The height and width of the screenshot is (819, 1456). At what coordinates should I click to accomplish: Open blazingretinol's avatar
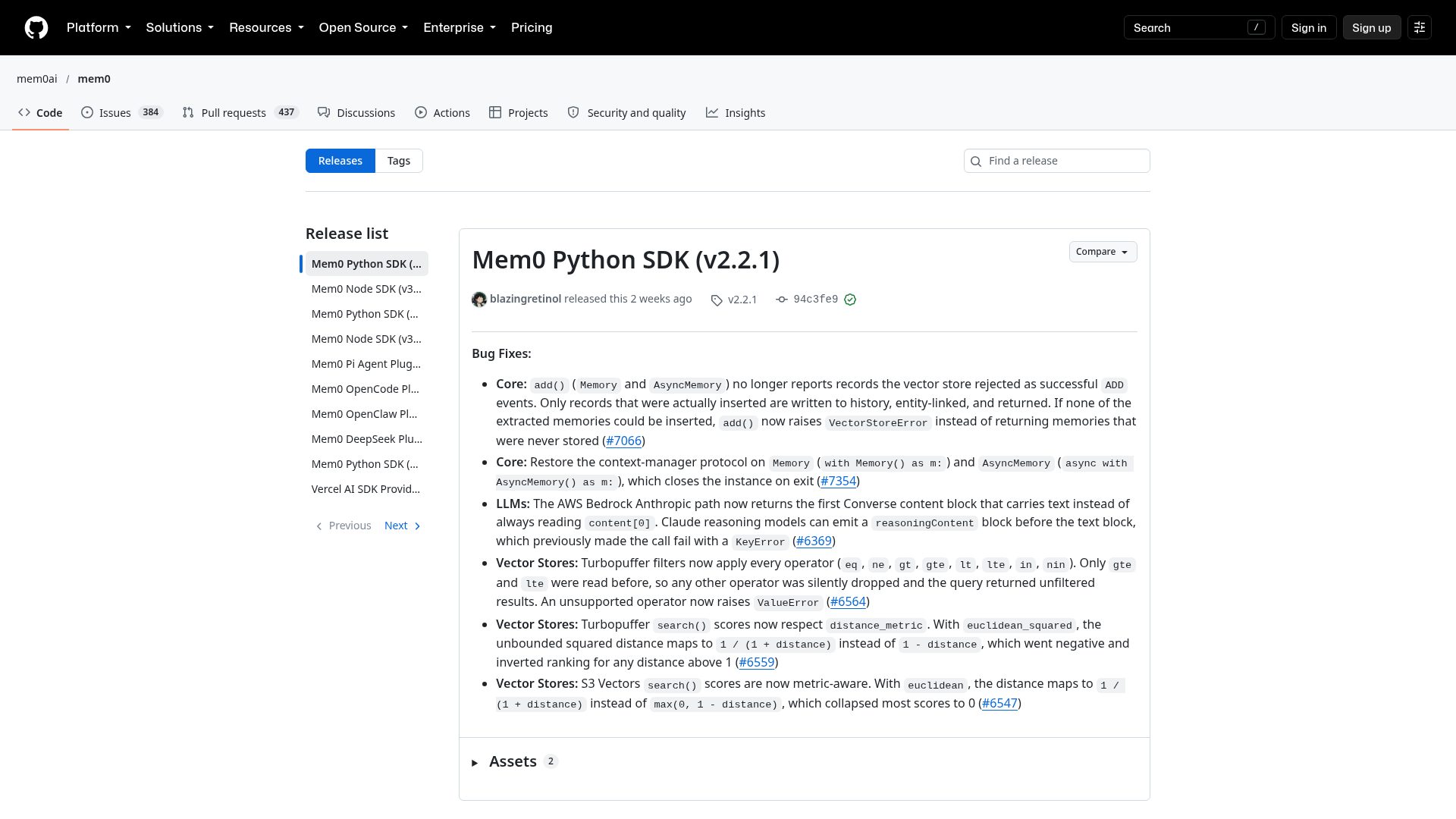[479, 300]
